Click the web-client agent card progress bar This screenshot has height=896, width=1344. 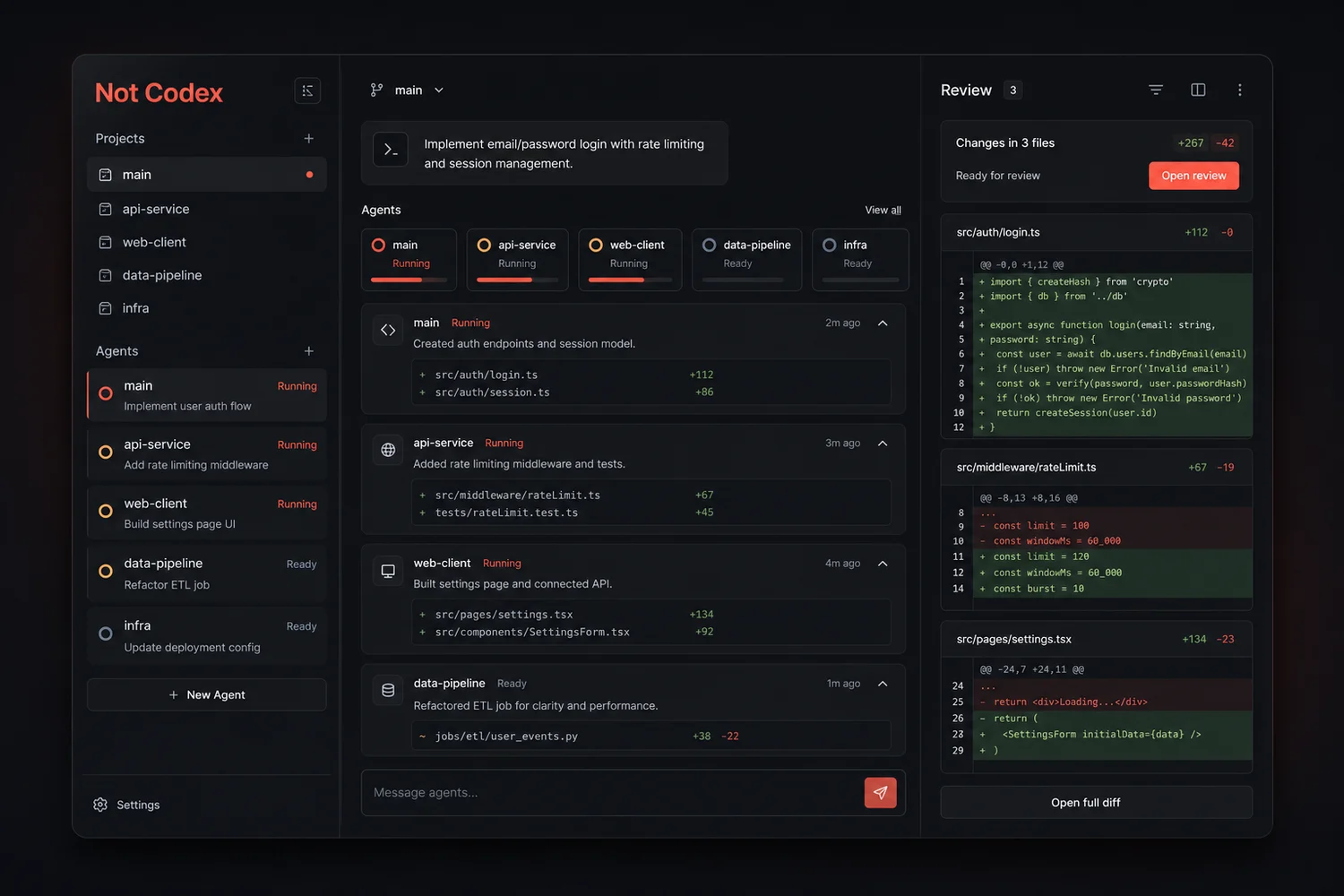tap(630, 280)
